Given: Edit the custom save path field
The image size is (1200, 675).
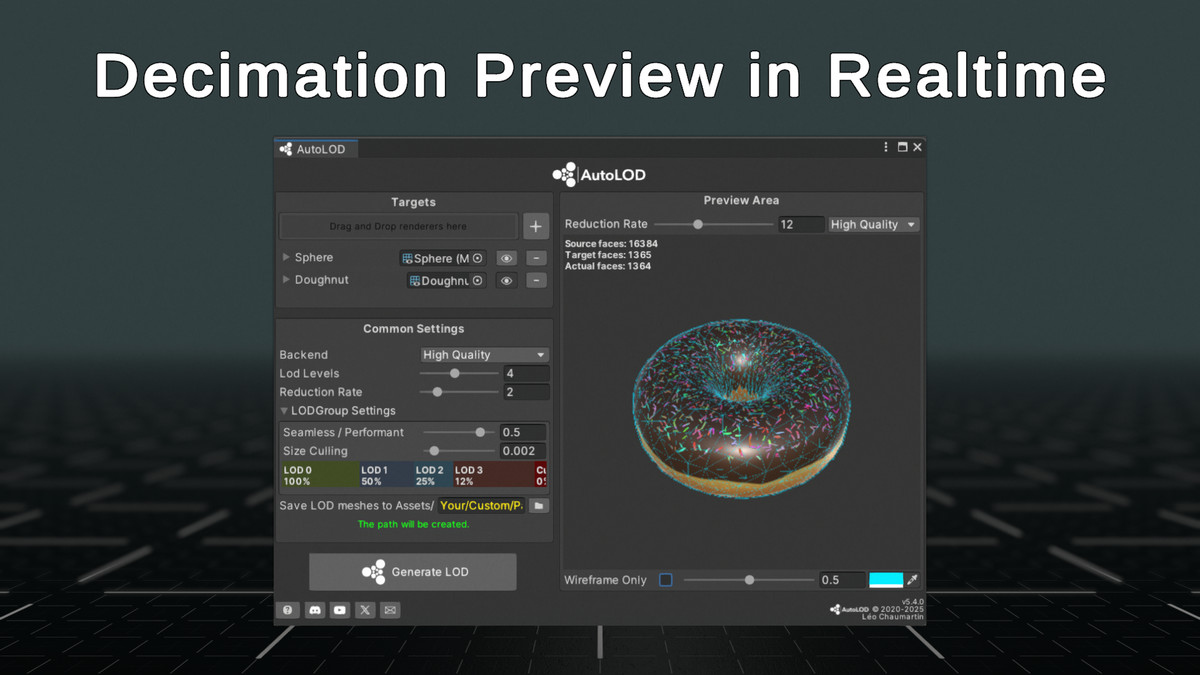Looking at the screenshot, I should click(x=481, y=506).
